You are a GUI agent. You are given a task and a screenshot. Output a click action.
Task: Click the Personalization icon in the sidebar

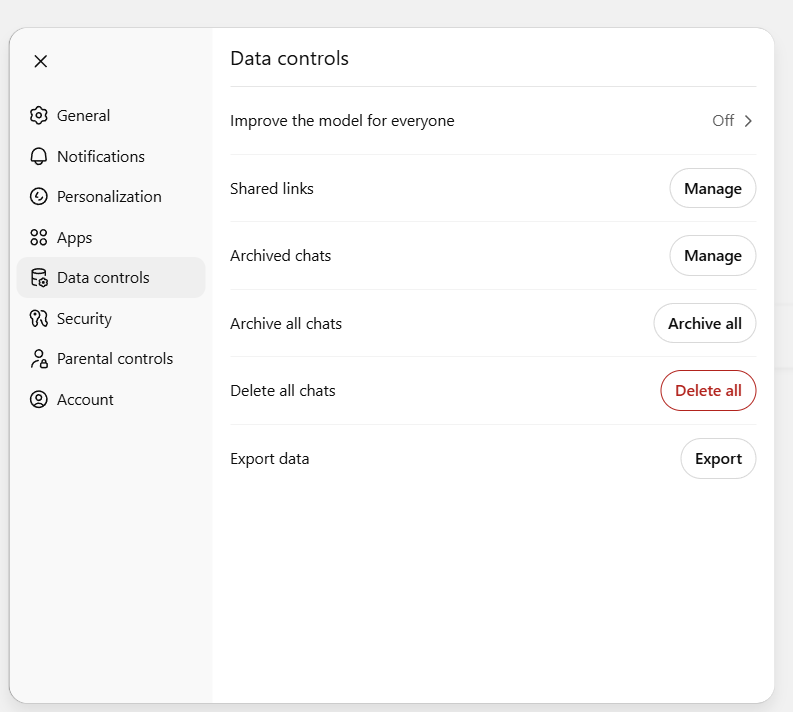click(39, 196)
